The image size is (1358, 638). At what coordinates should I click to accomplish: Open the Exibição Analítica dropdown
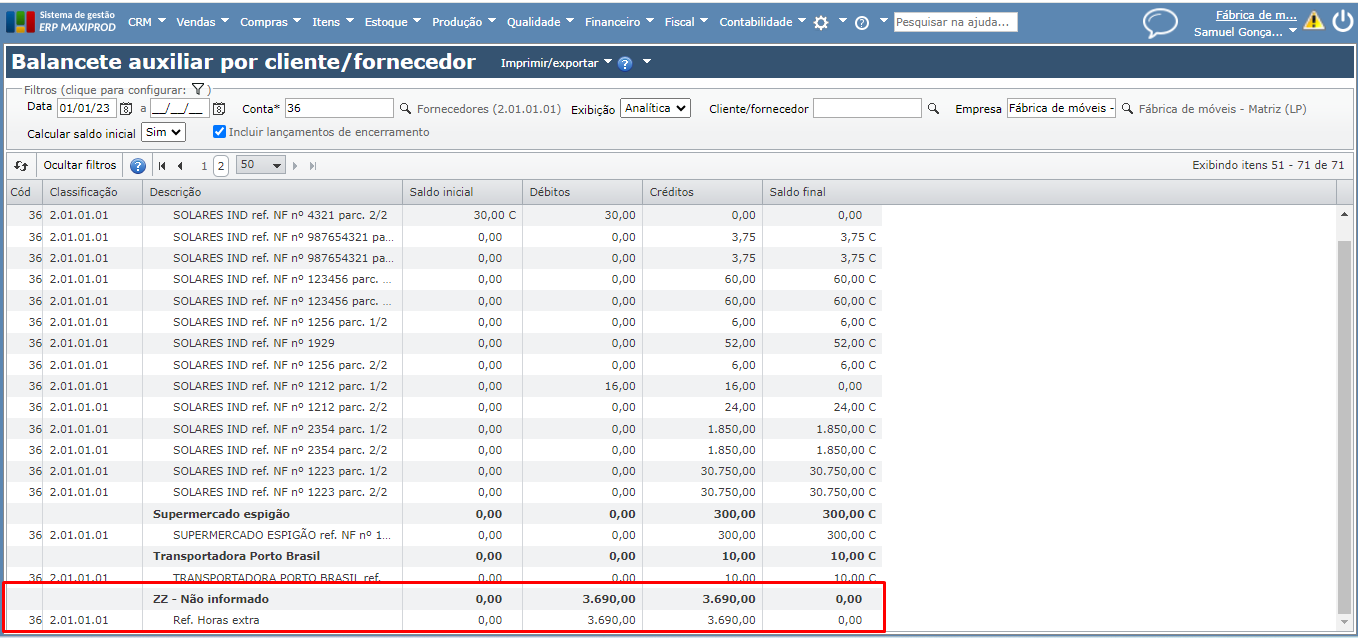tap(655, 108)
